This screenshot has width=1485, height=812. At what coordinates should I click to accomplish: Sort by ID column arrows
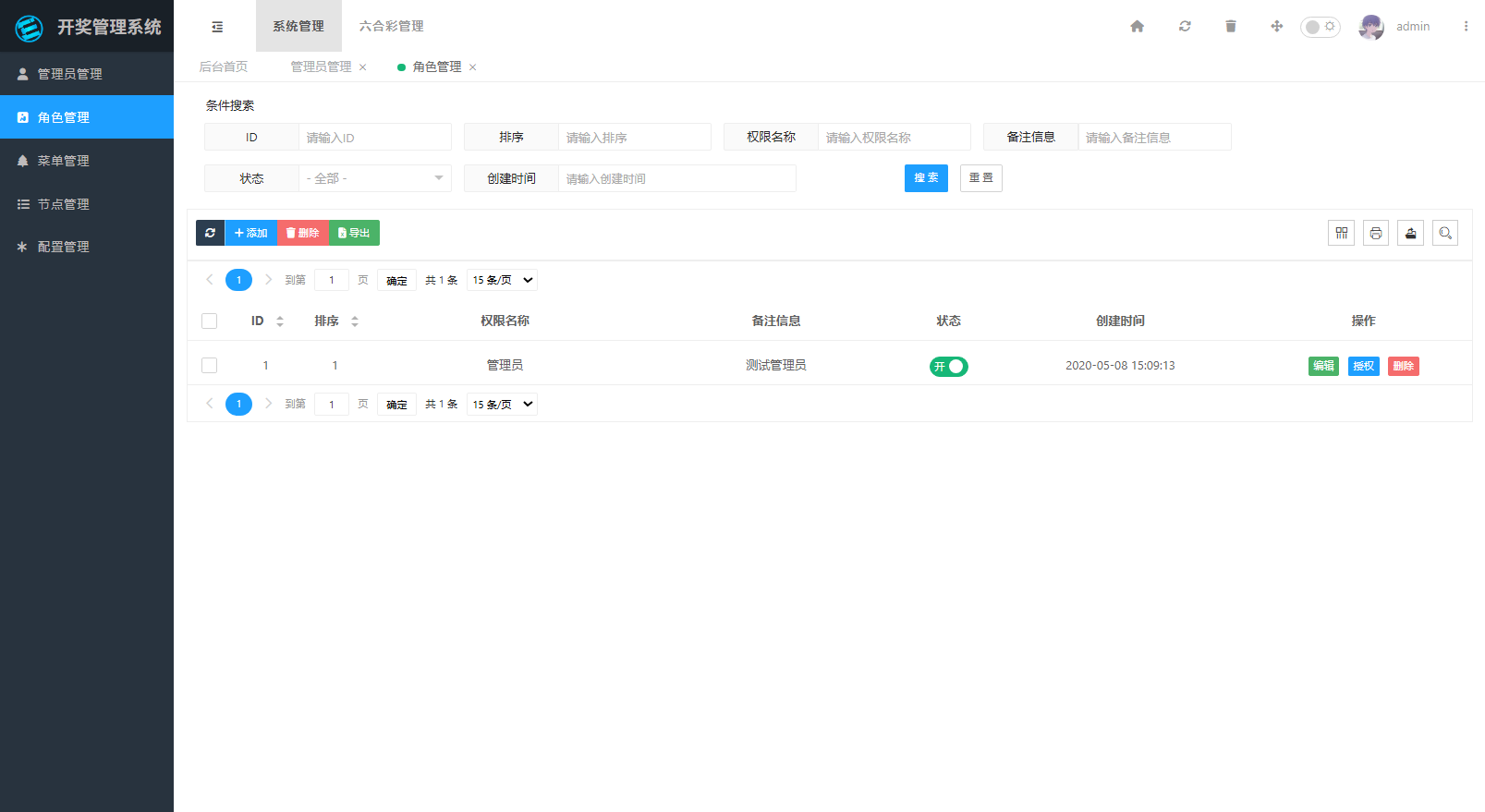[280, 321]
